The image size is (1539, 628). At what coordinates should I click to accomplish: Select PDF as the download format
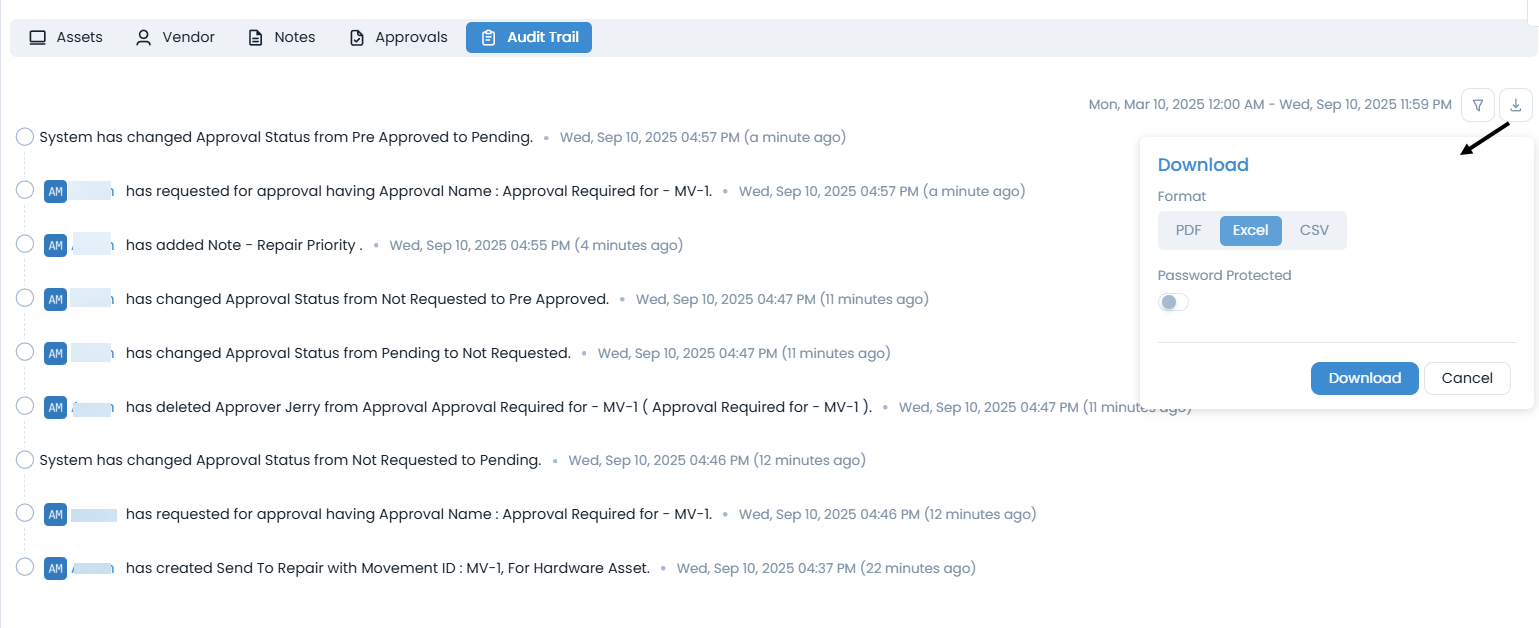click(1188, 230)
